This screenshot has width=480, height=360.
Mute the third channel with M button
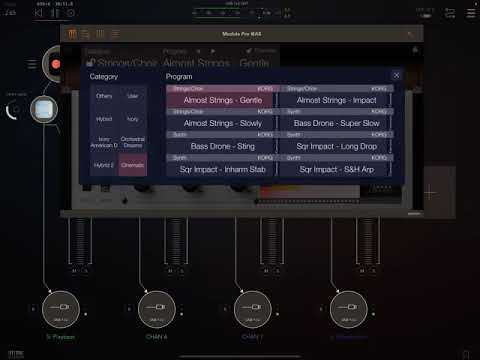pyautogui.click(x=266, y=271)
